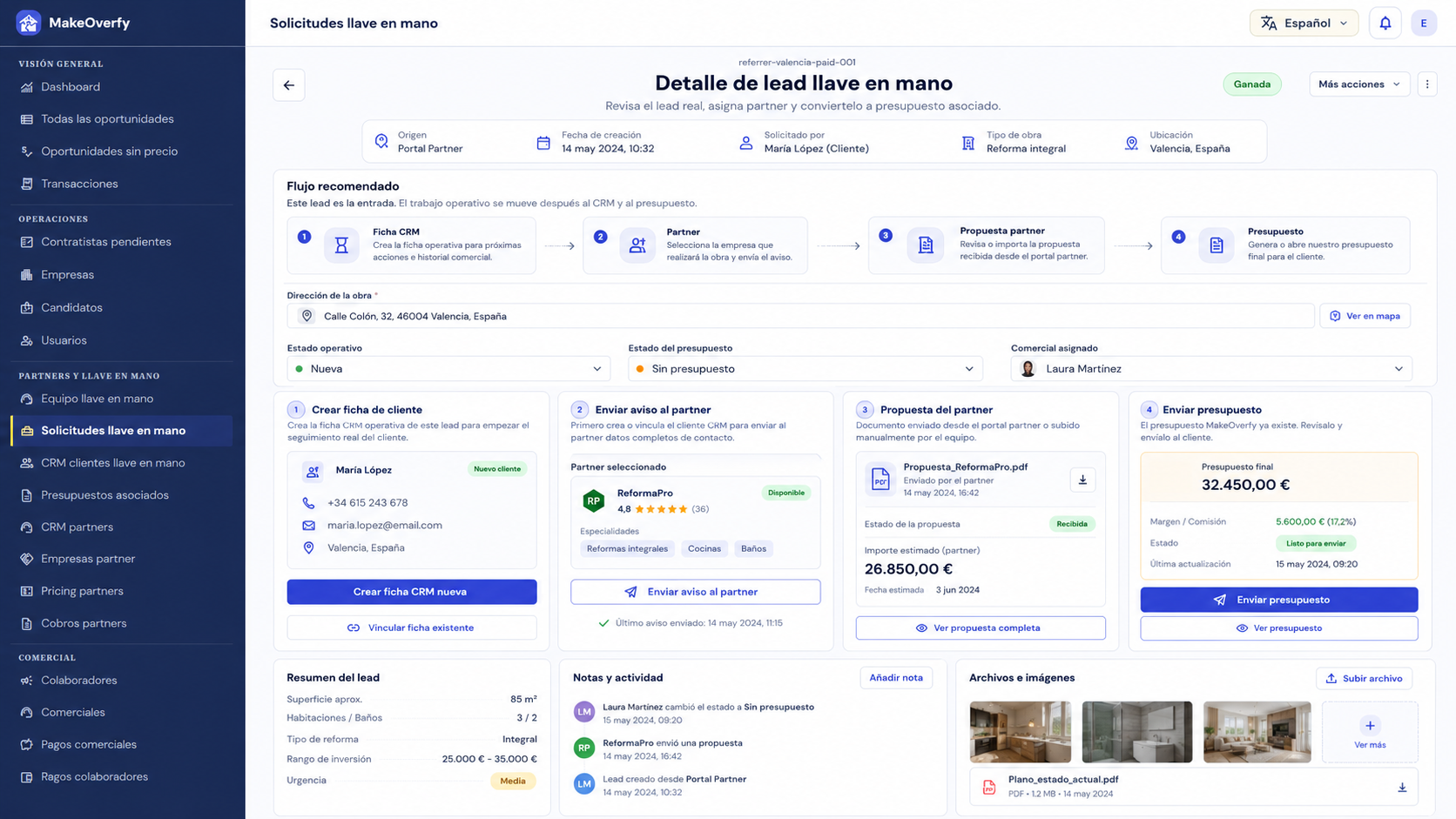1456x819 pixels.
Task: Click the back arrow button
Action: point(288,85)
